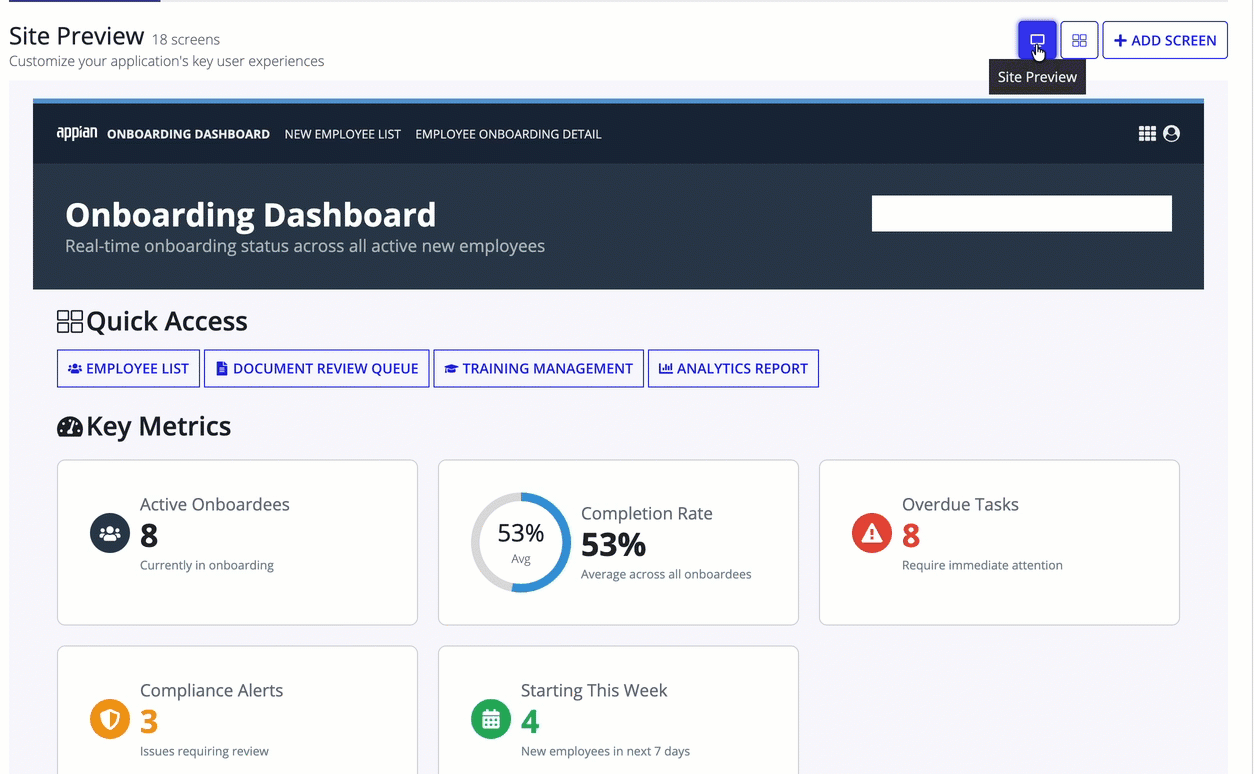1254x774 pixels.
Task: Open the TRAINING MANAGEMENT button
Action: [x=539, y=368]
